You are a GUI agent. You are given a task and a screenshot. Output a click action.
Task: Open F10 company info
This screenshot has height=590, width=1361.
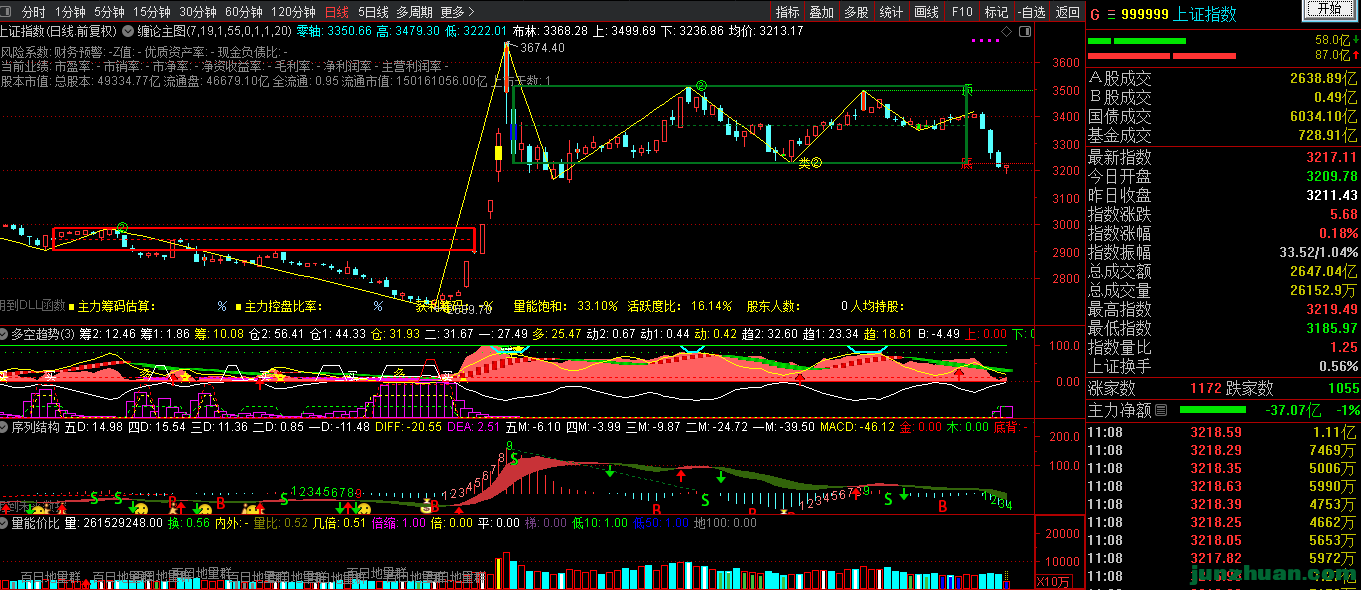962,12
